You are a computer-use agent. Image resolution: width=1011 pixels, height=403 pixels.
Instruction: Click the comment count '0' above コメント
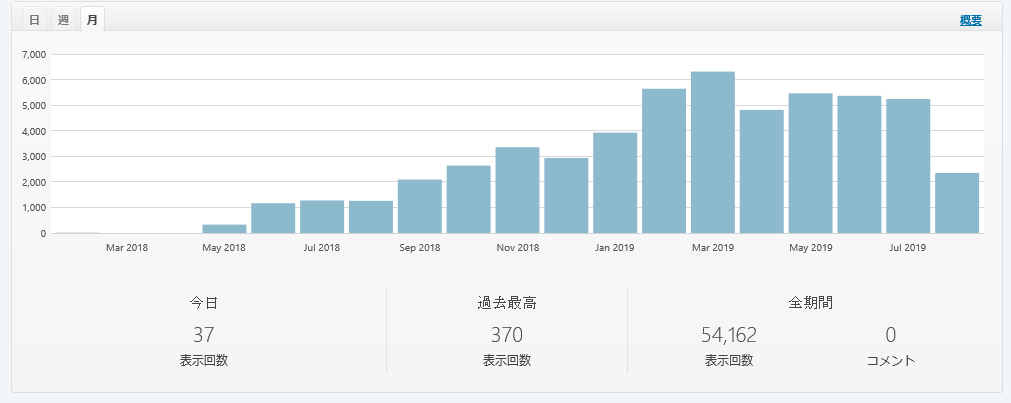tap(891, 335)
